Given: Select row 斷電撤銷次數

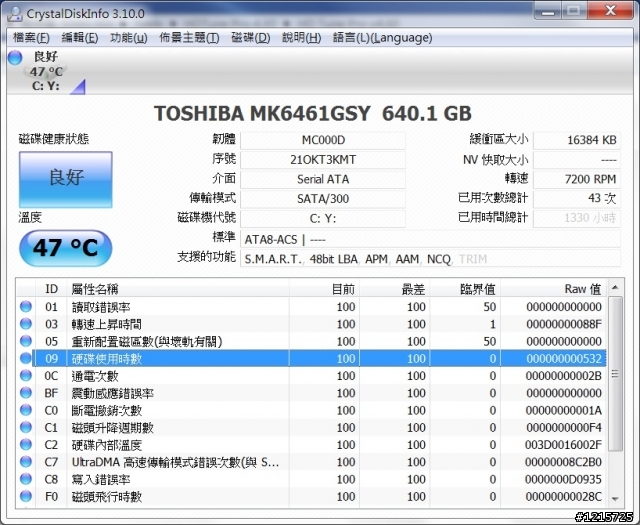Looking at the screenshot, I should [x=311, y=410].
